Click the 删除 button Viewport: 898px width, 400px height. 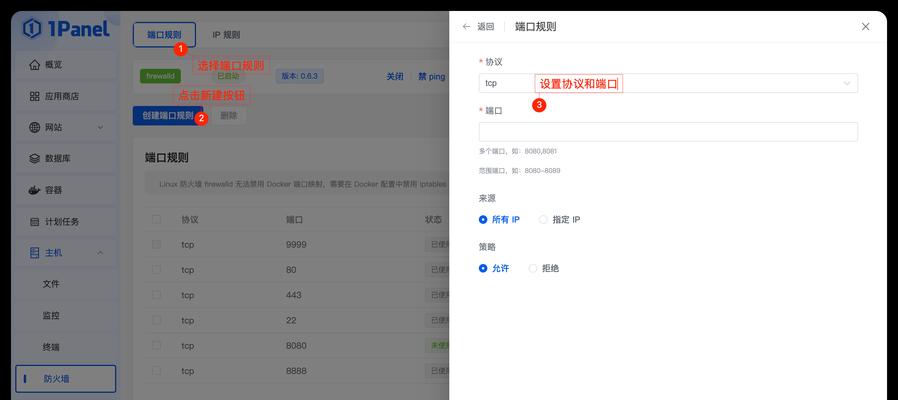[229, 115]
